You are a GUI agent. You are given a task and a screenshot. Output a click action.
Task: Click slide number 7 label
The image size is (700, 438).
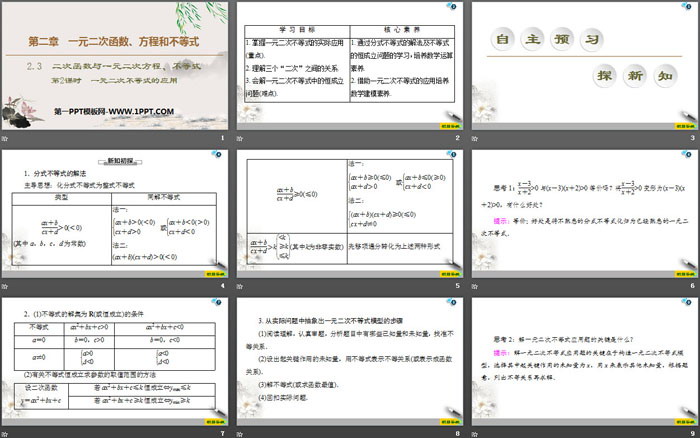[221, 432]
